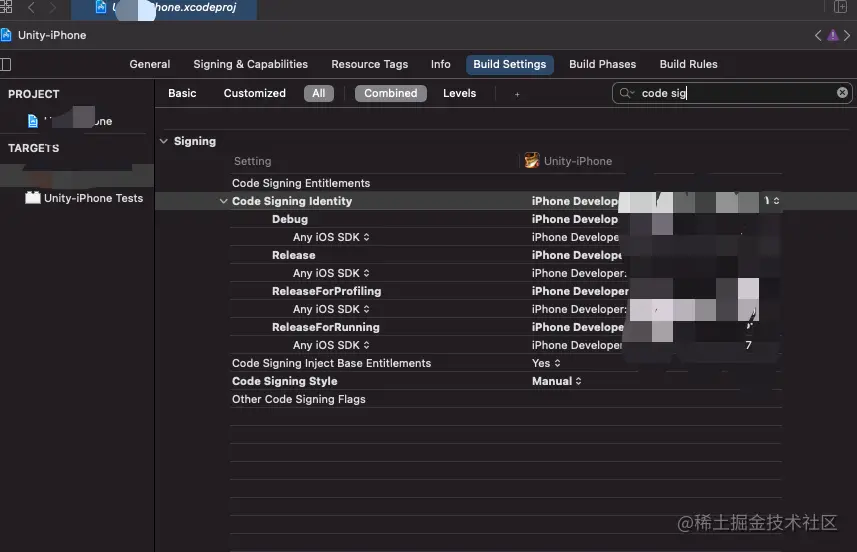
Task: Add editor split with top-right icon
Action: (x=840, y=7)
